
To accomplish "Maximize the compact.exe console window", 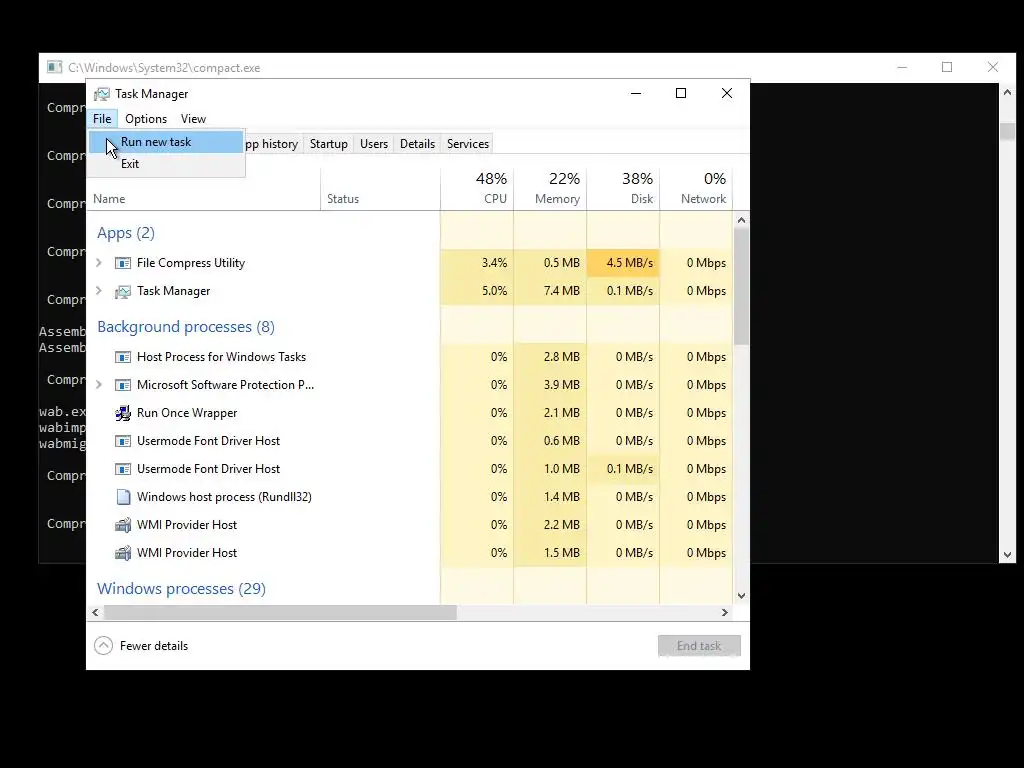I will pos(947,67).
